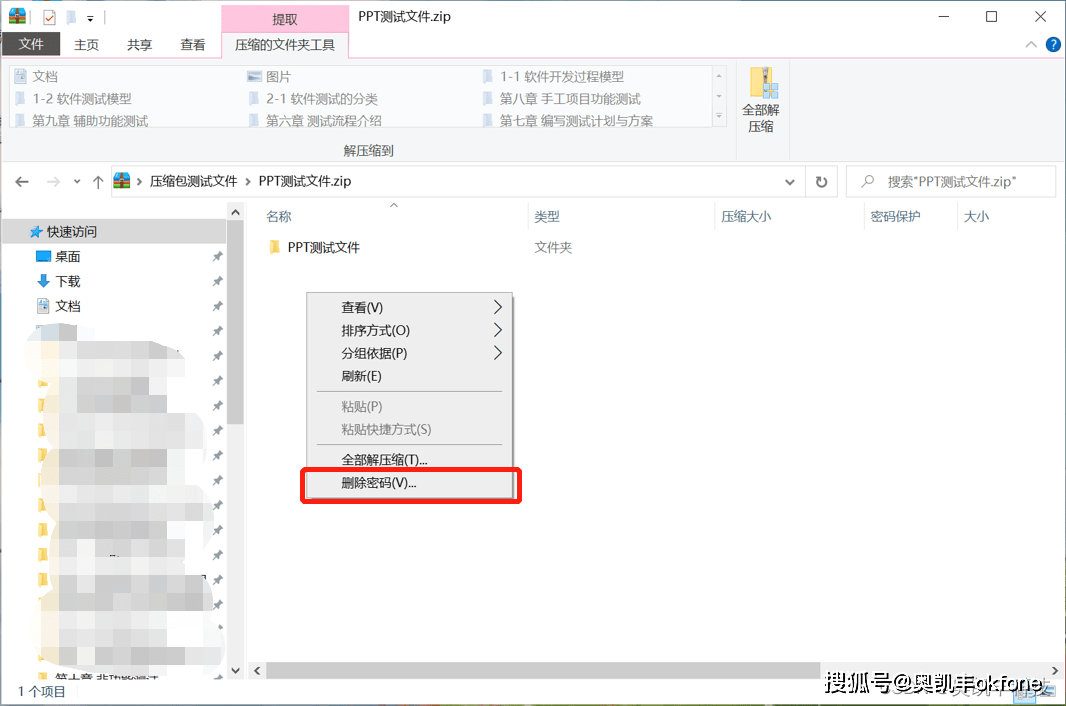Click the forward navigation arrow
This screenshot has width=1066, height=706.
tap(53, 182)
